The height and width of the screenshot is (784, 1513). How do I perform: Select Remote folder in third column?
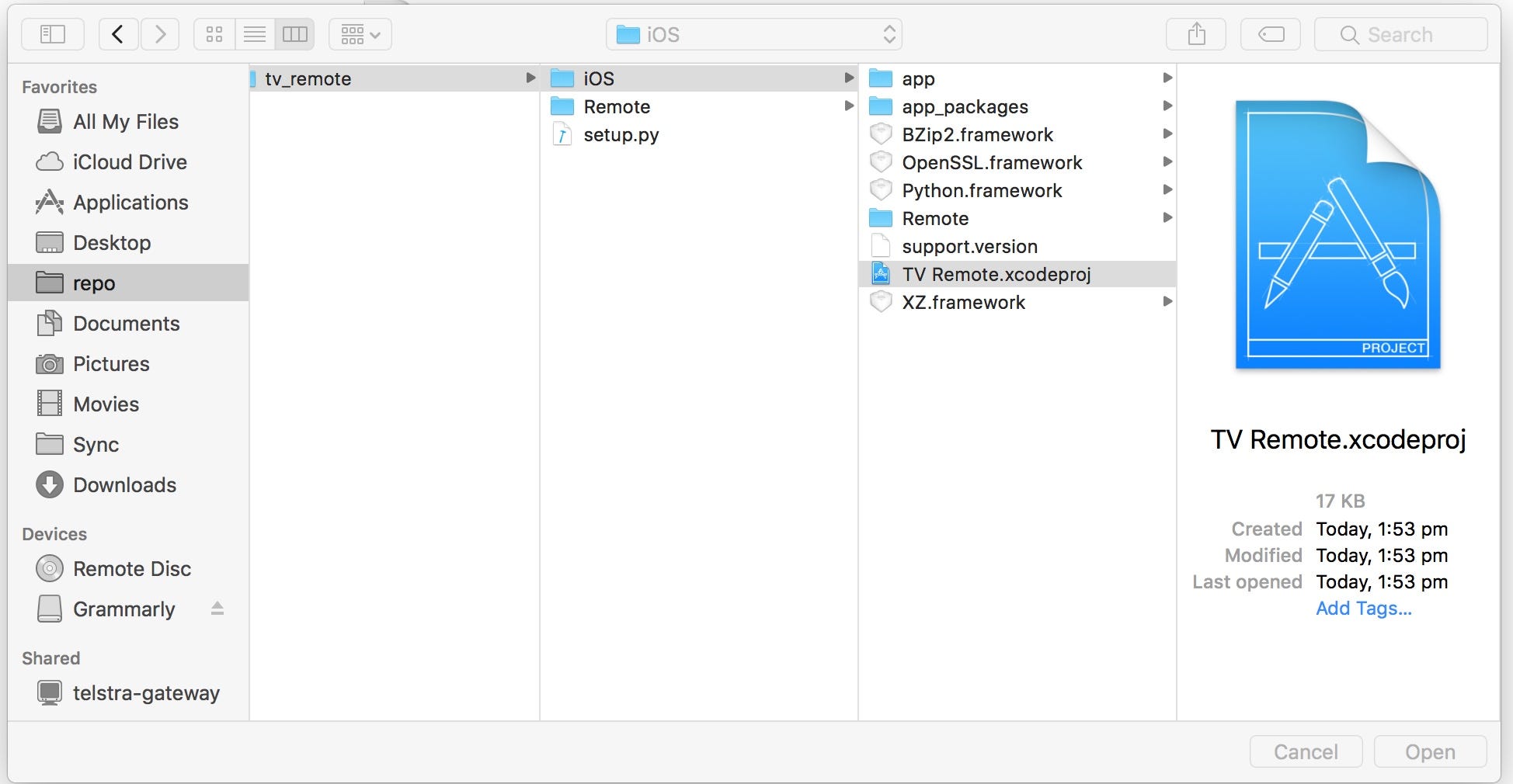pos(1017,218)
